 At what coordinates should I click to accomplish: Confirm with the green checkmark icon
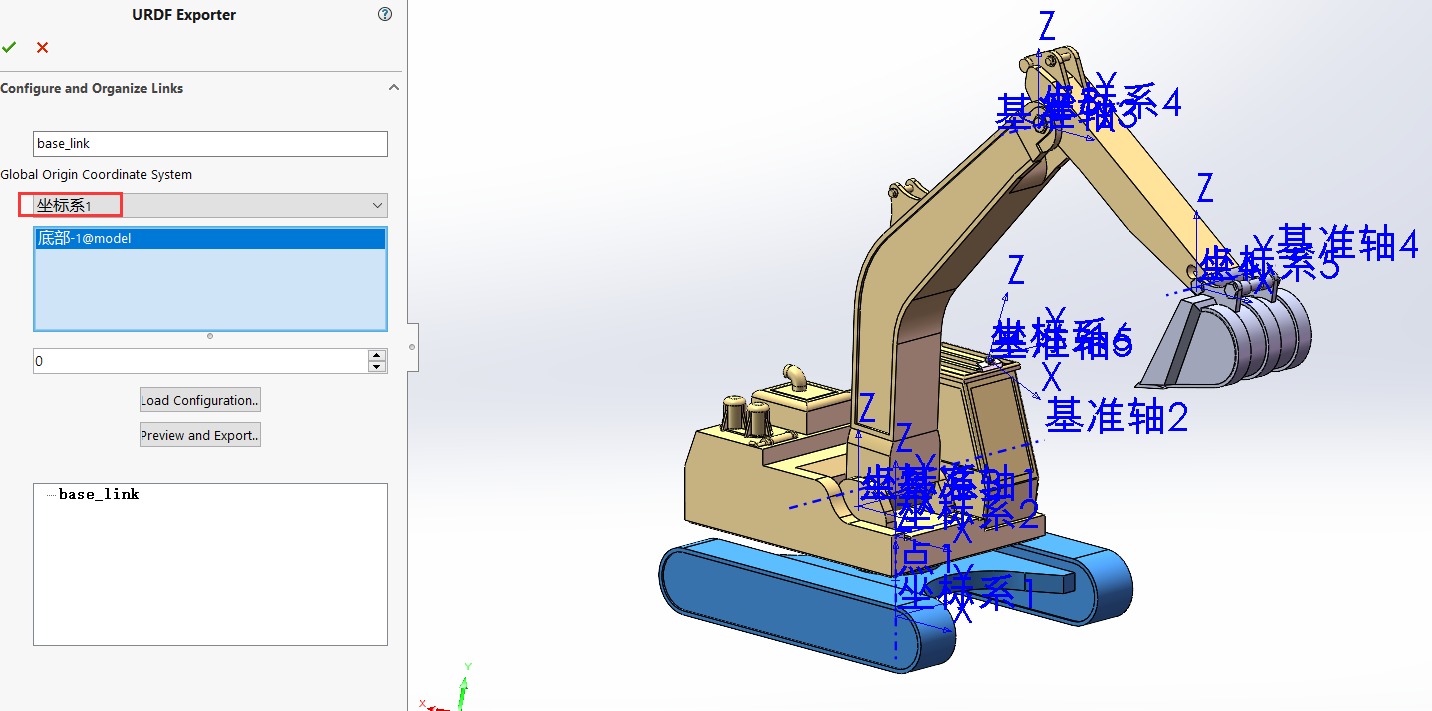[9, 47]
